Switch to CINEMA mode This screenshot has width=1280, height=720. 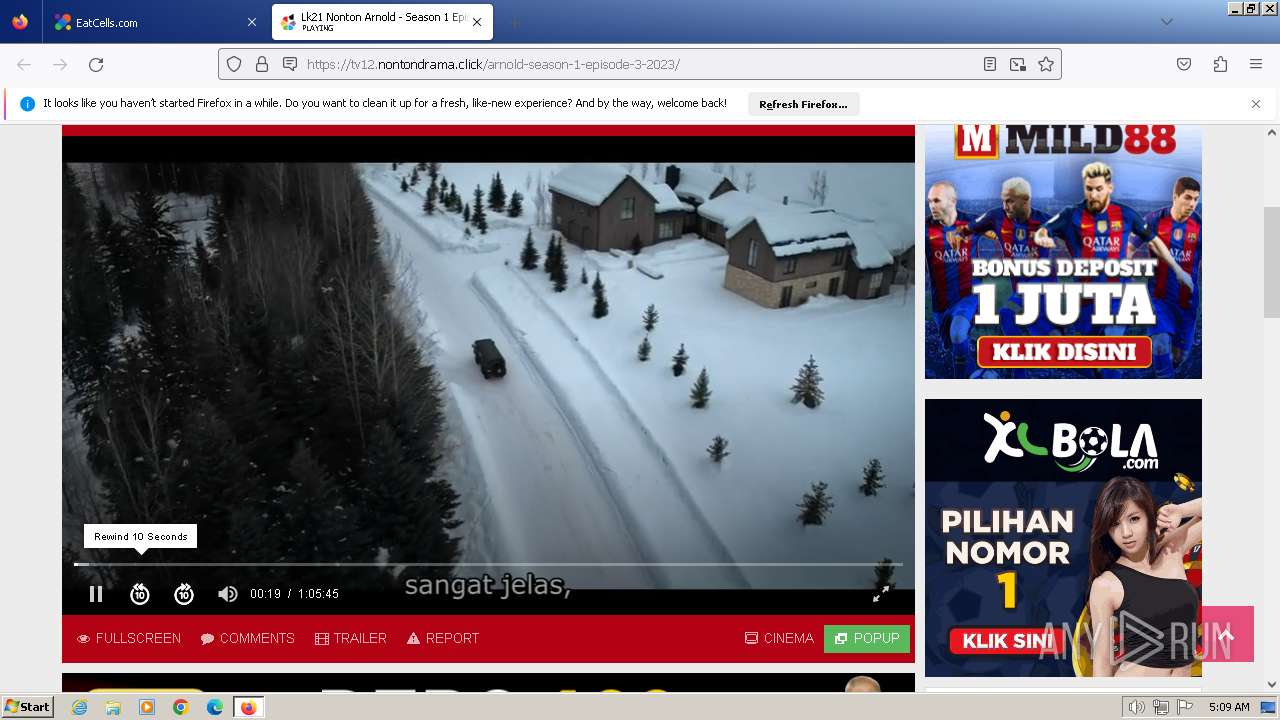[779, 638]
